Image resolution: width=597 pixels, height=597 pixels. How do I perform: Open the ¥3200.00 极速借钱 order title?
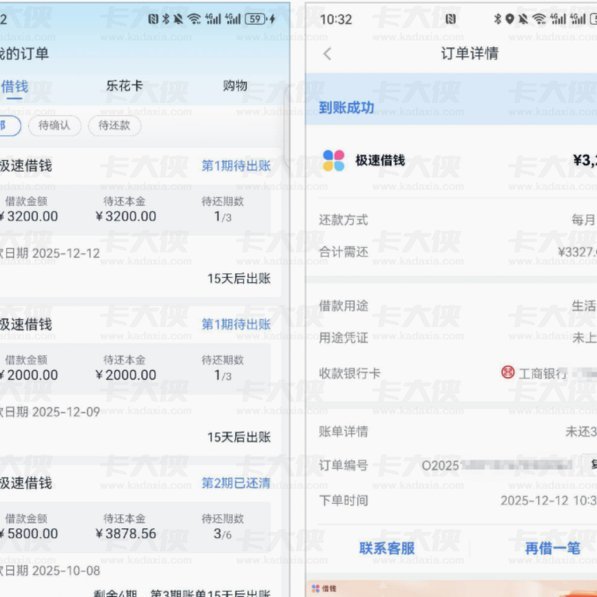pyautogui.click(x=26, y=166)
